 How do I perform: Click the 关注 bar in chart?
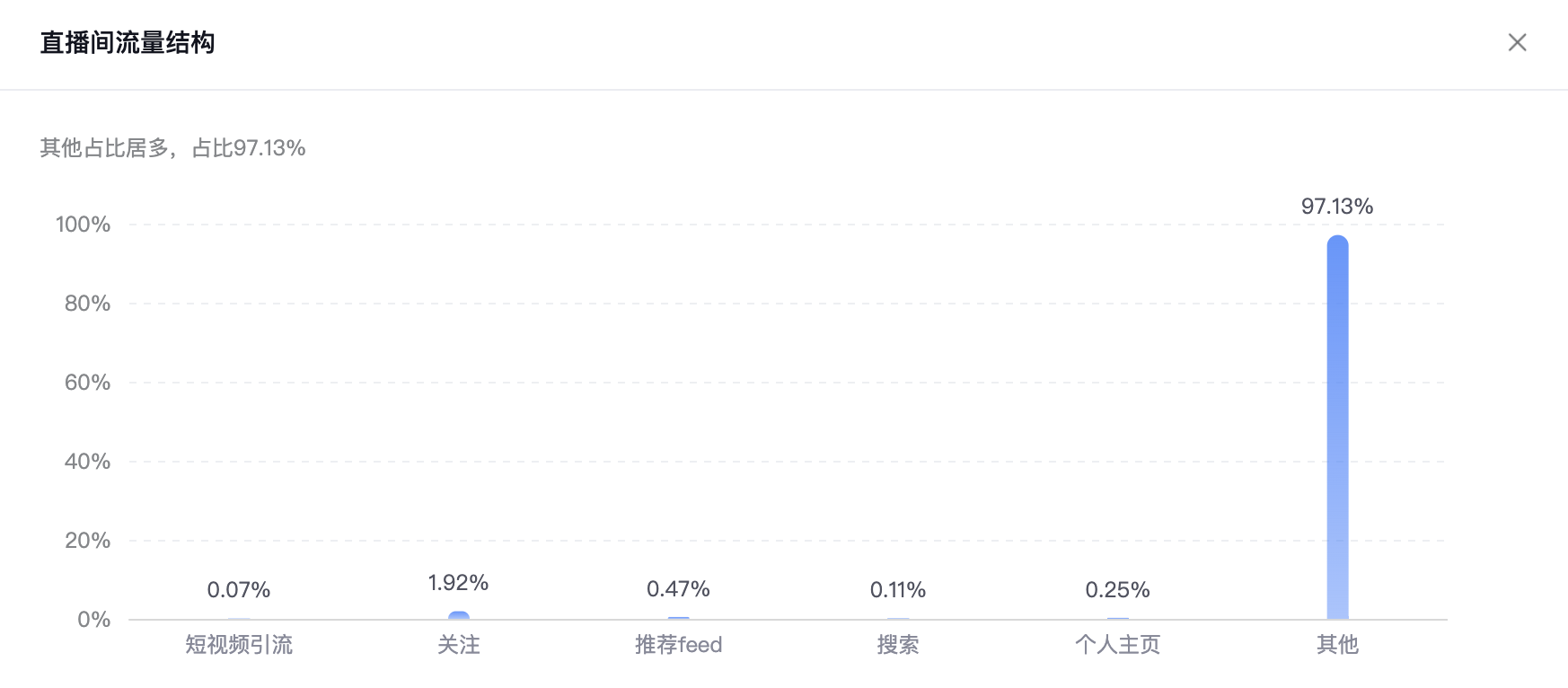pyautogui.click(x=459, y=615)
